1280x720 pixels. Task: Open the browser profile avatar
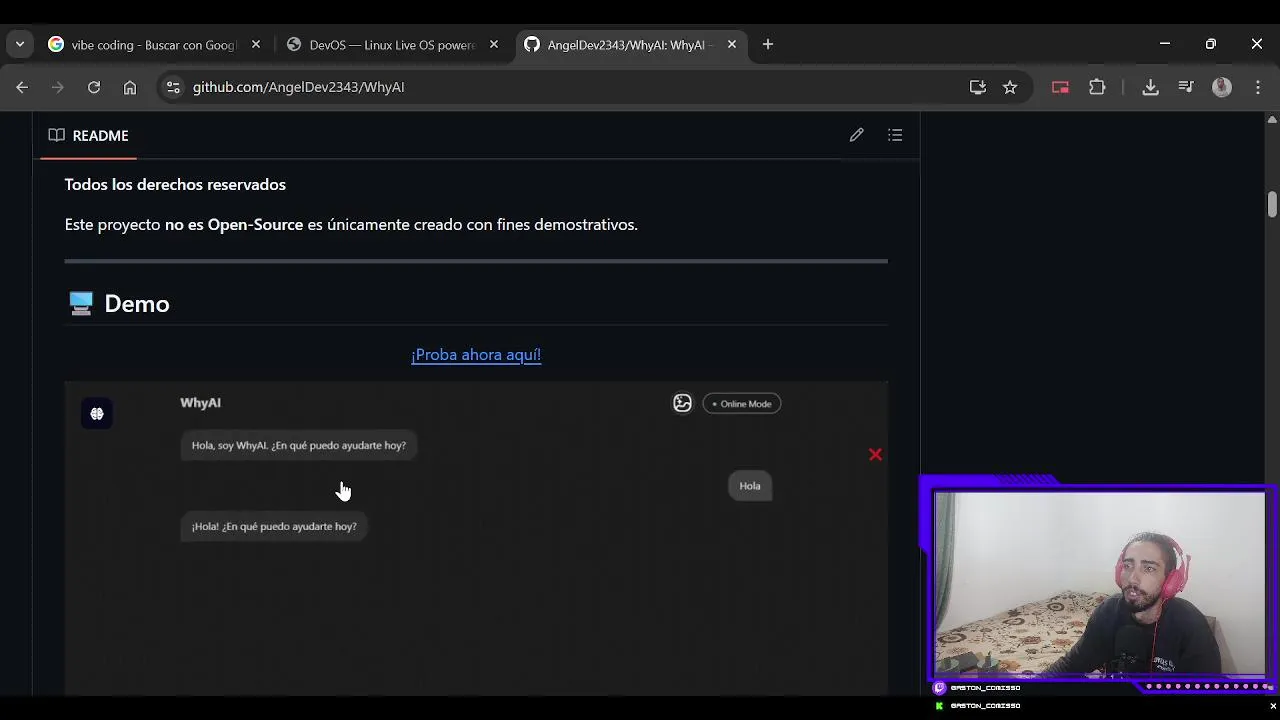click(x=1222, y=87)
